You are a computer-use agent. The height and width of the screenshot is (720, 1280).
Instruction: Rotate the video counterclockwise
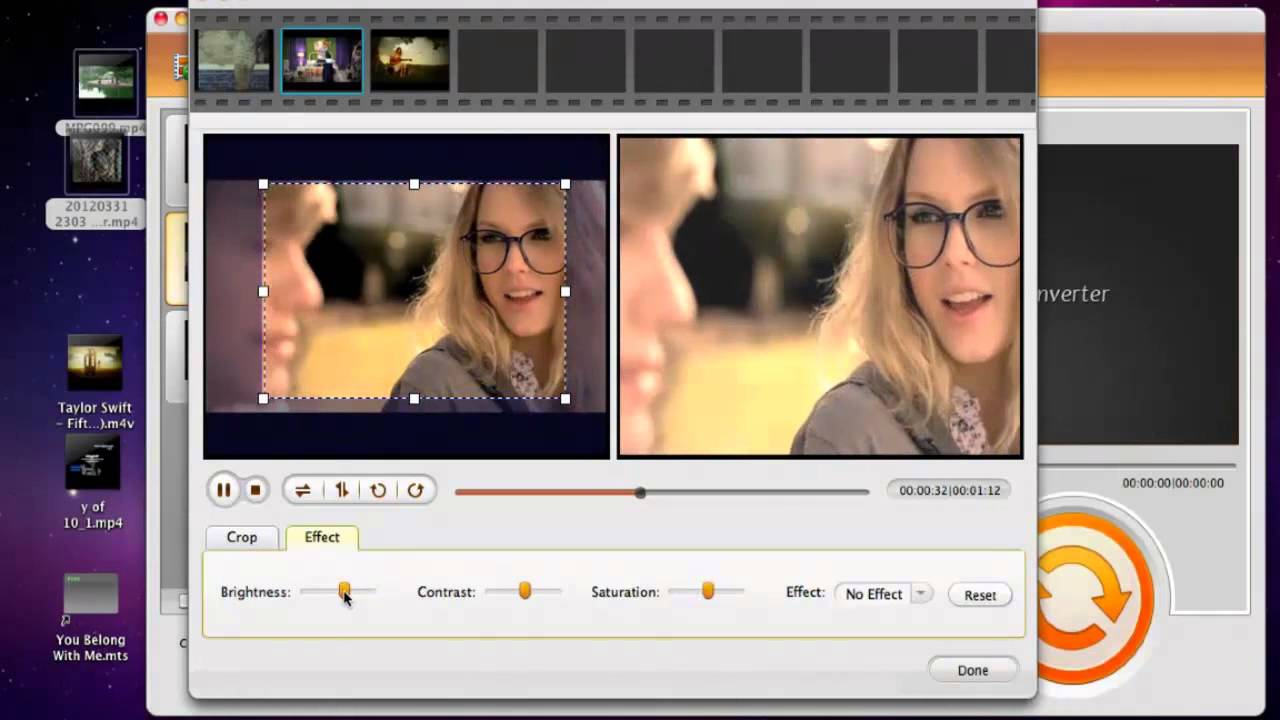click(x=378, y=490)
